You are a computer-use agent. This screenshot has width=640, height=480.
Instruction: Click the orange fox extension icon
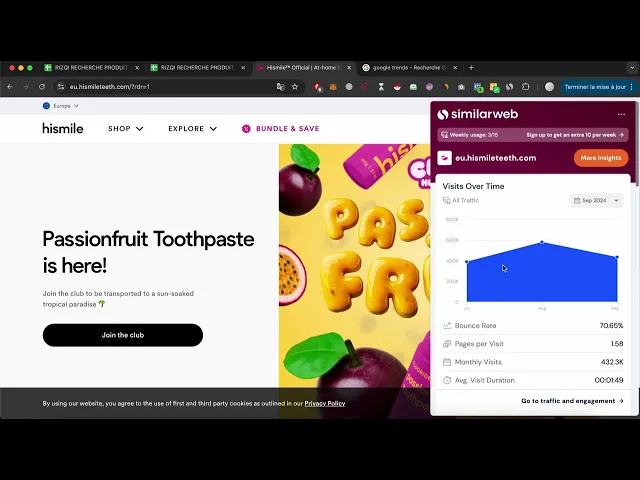click(333, 87)
